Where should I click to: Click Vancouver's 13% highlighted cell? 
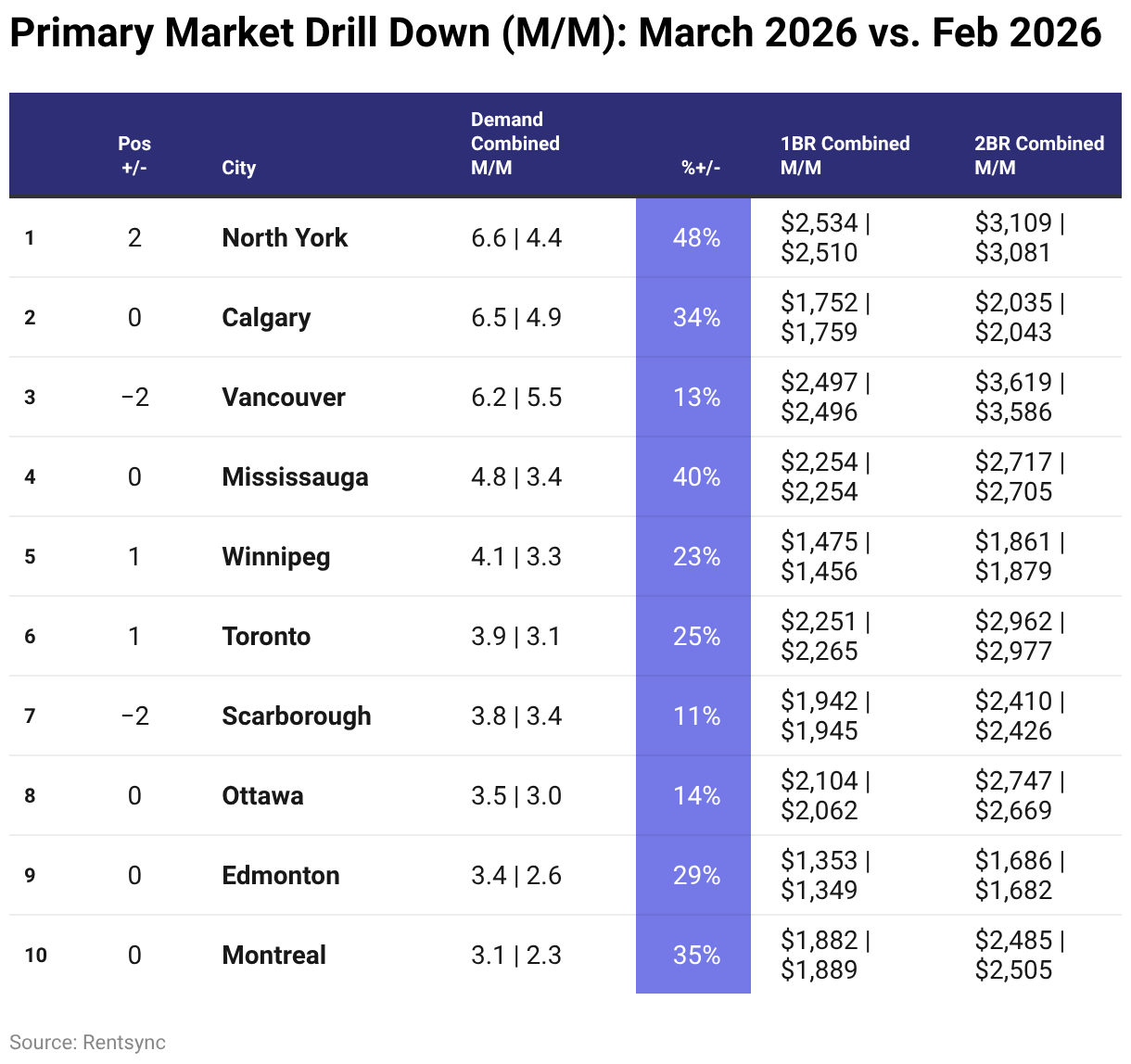(695, 398)
